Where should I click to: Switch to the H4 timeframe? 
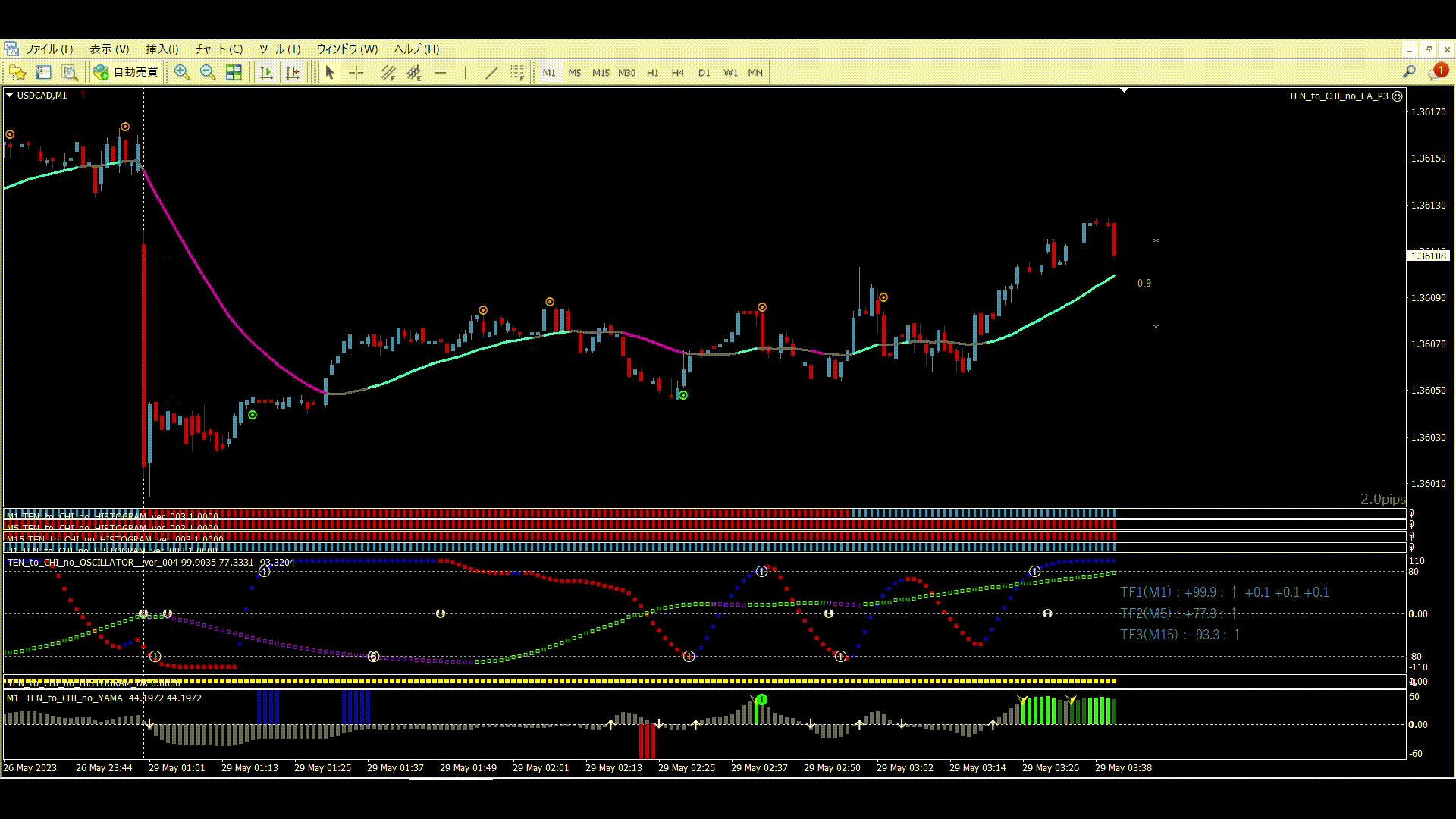point(677,72)
